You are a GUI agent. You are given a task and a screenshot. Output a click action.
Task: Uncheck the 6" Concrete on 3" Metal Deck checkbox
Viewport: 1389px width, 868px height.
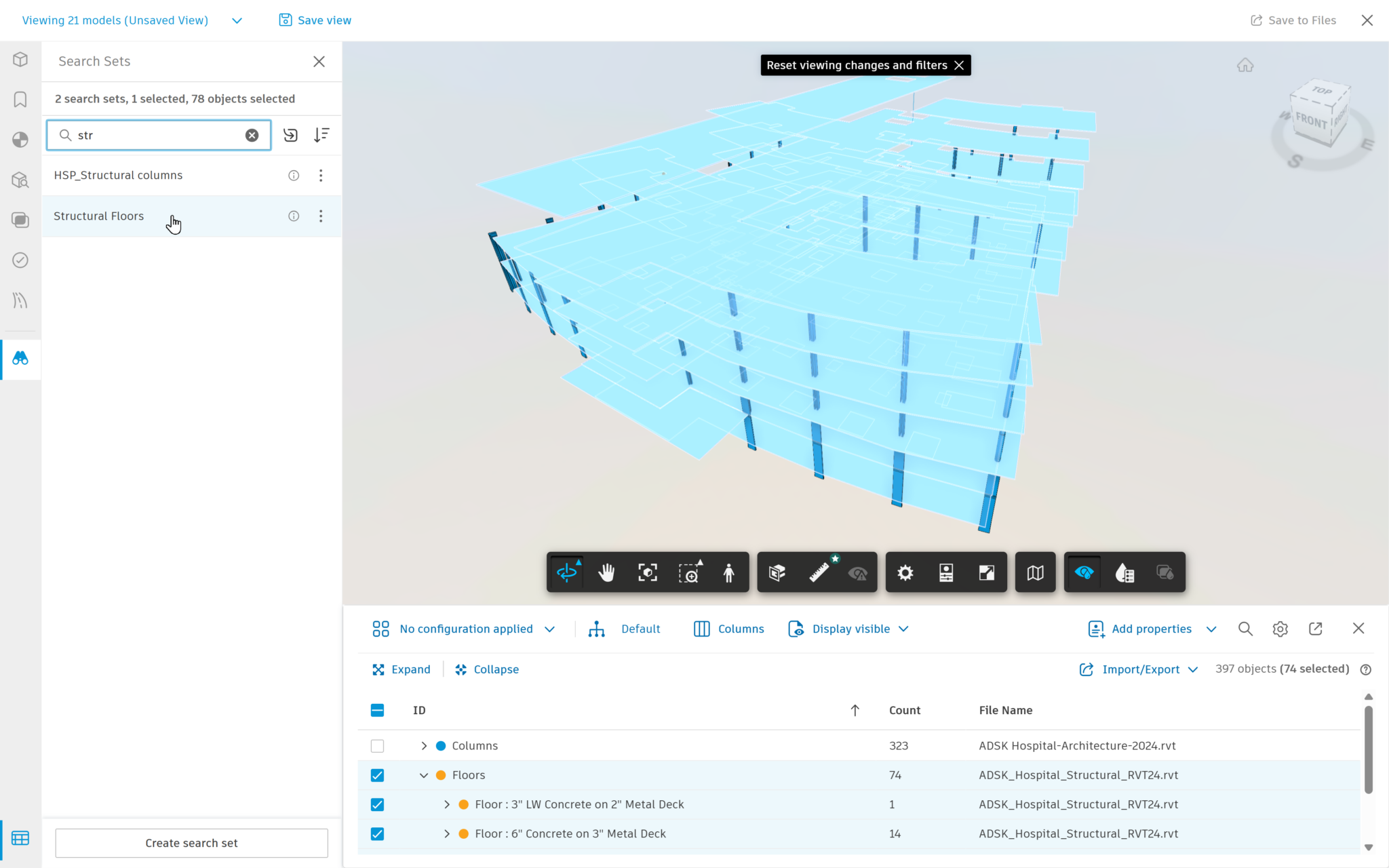point(378,834)
